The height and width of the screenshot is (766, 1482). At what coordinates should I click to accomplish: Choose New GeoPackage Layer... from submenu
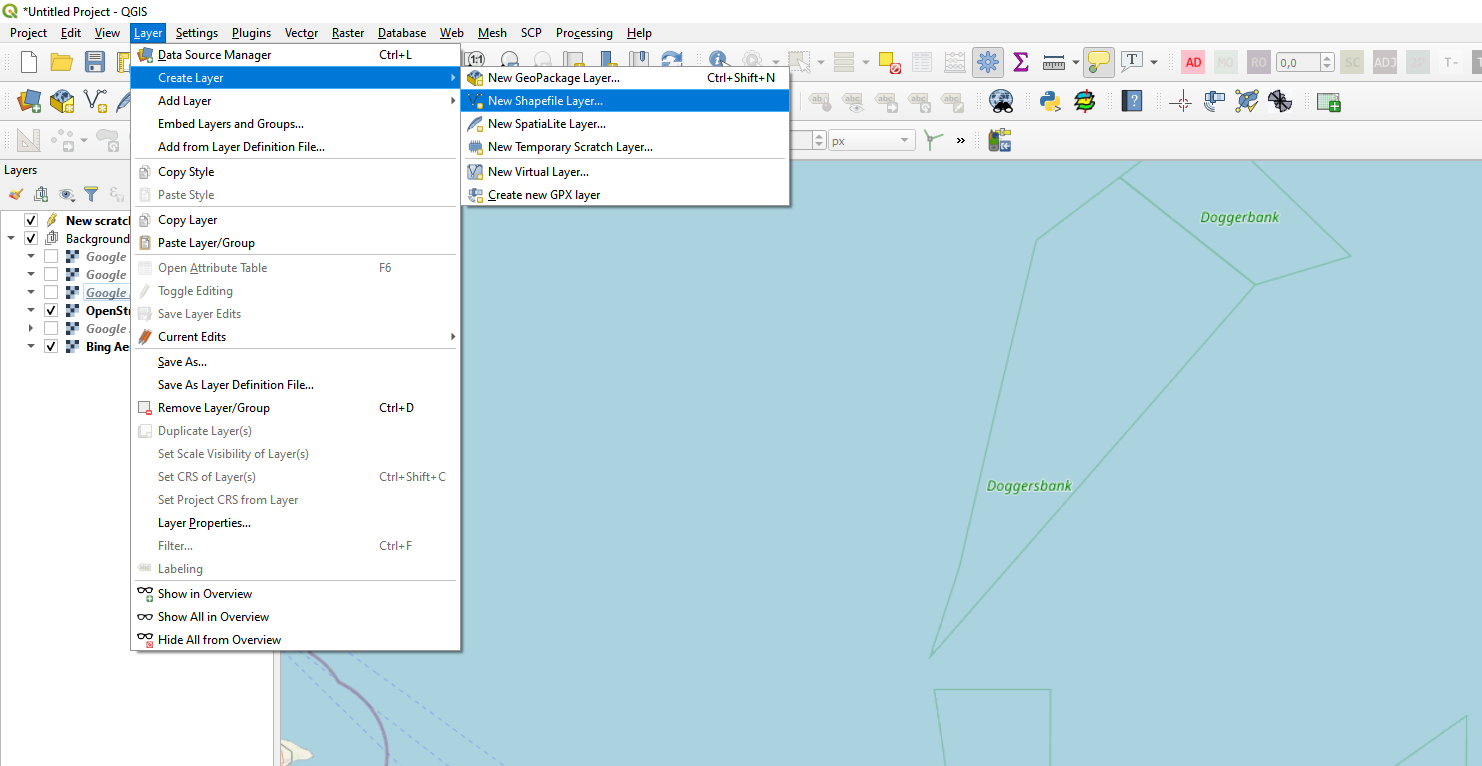pos(626,78)
